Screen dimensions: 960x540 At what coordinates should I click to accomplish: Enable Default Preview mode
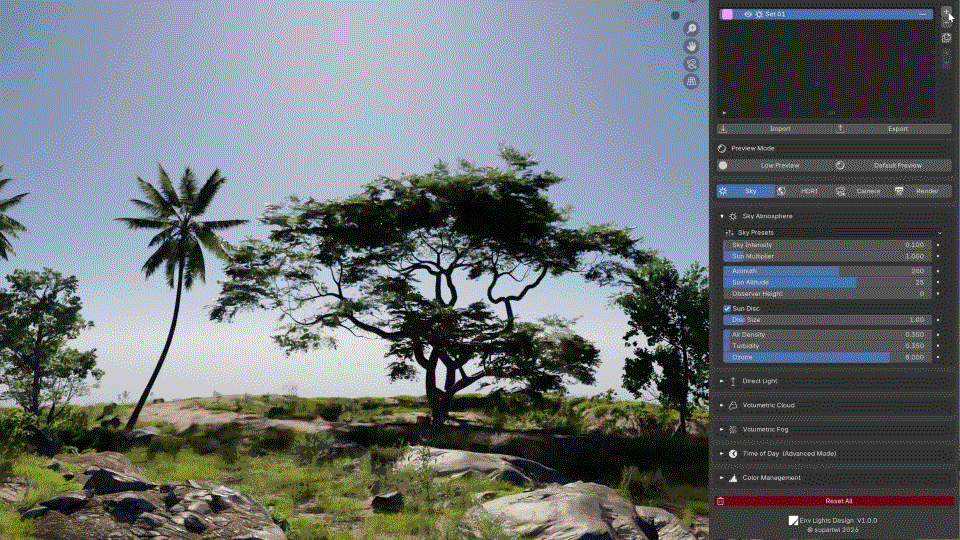click(x=893, y=165)
